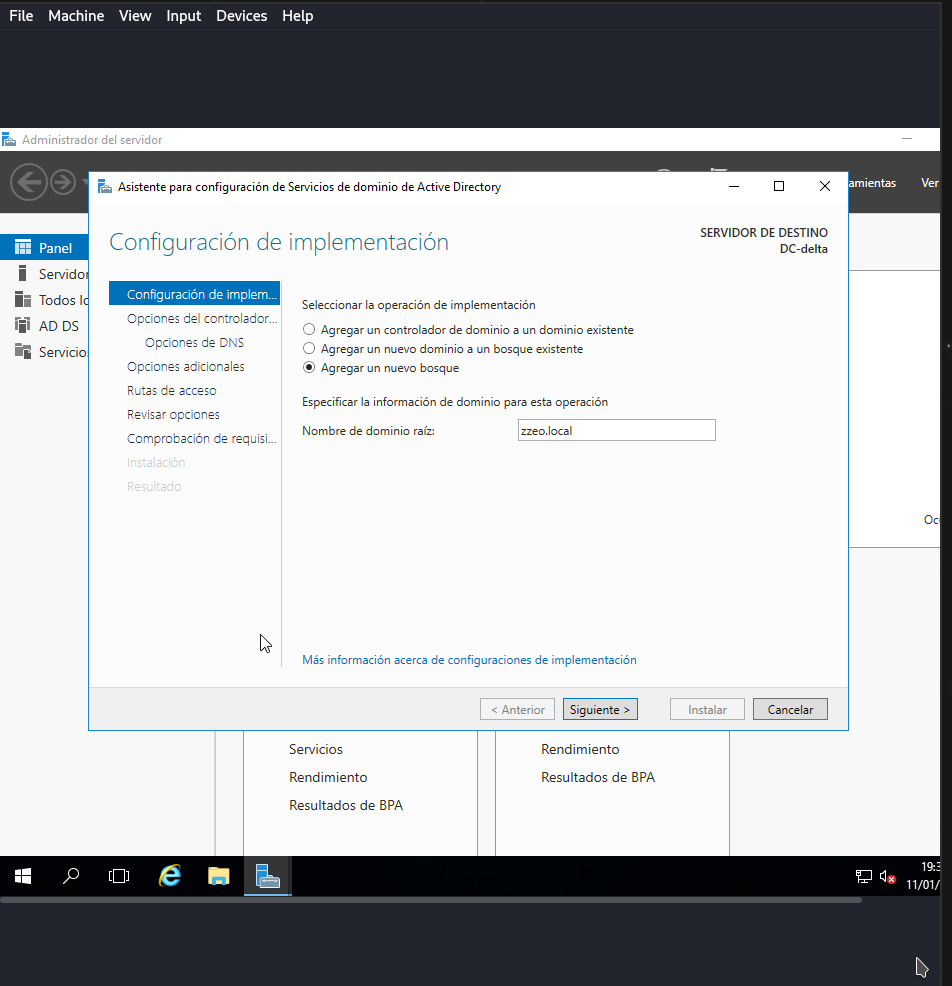The height and width of the screenshot is (986, 952).
Task: Click the Instalar button
Action: coord(707,709)
